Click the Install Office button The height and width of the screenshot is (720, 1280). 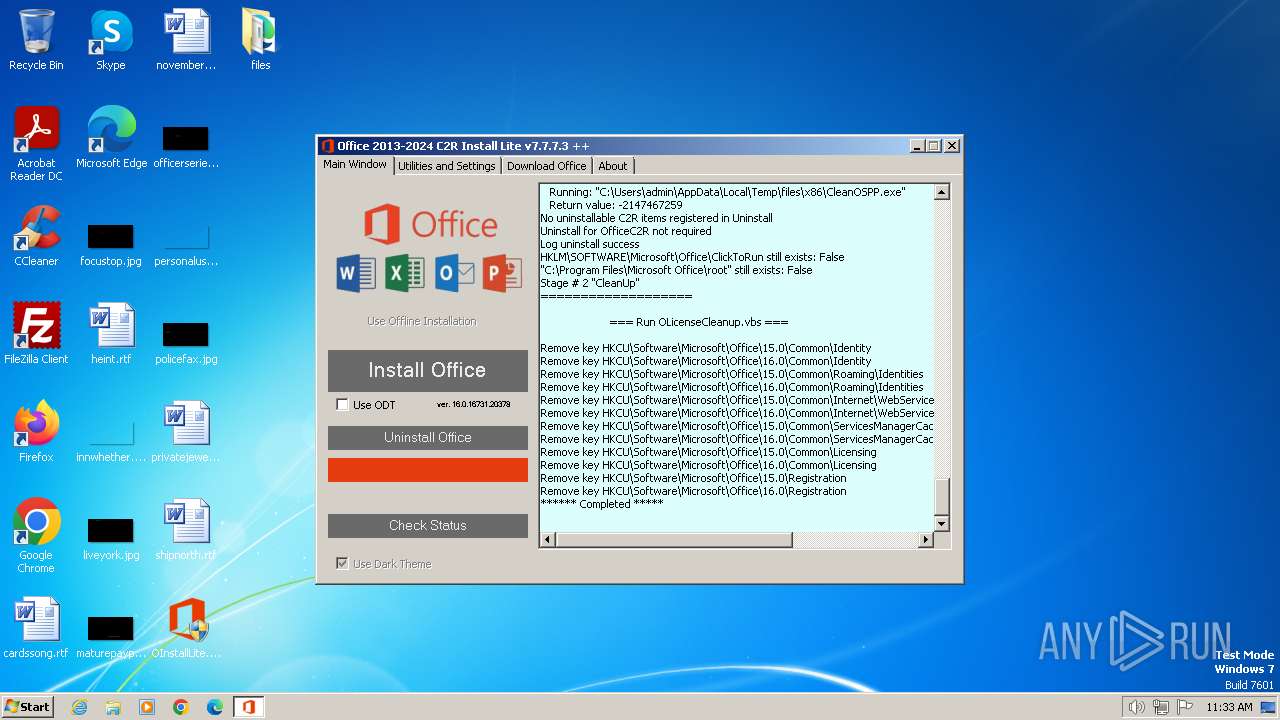428,370
